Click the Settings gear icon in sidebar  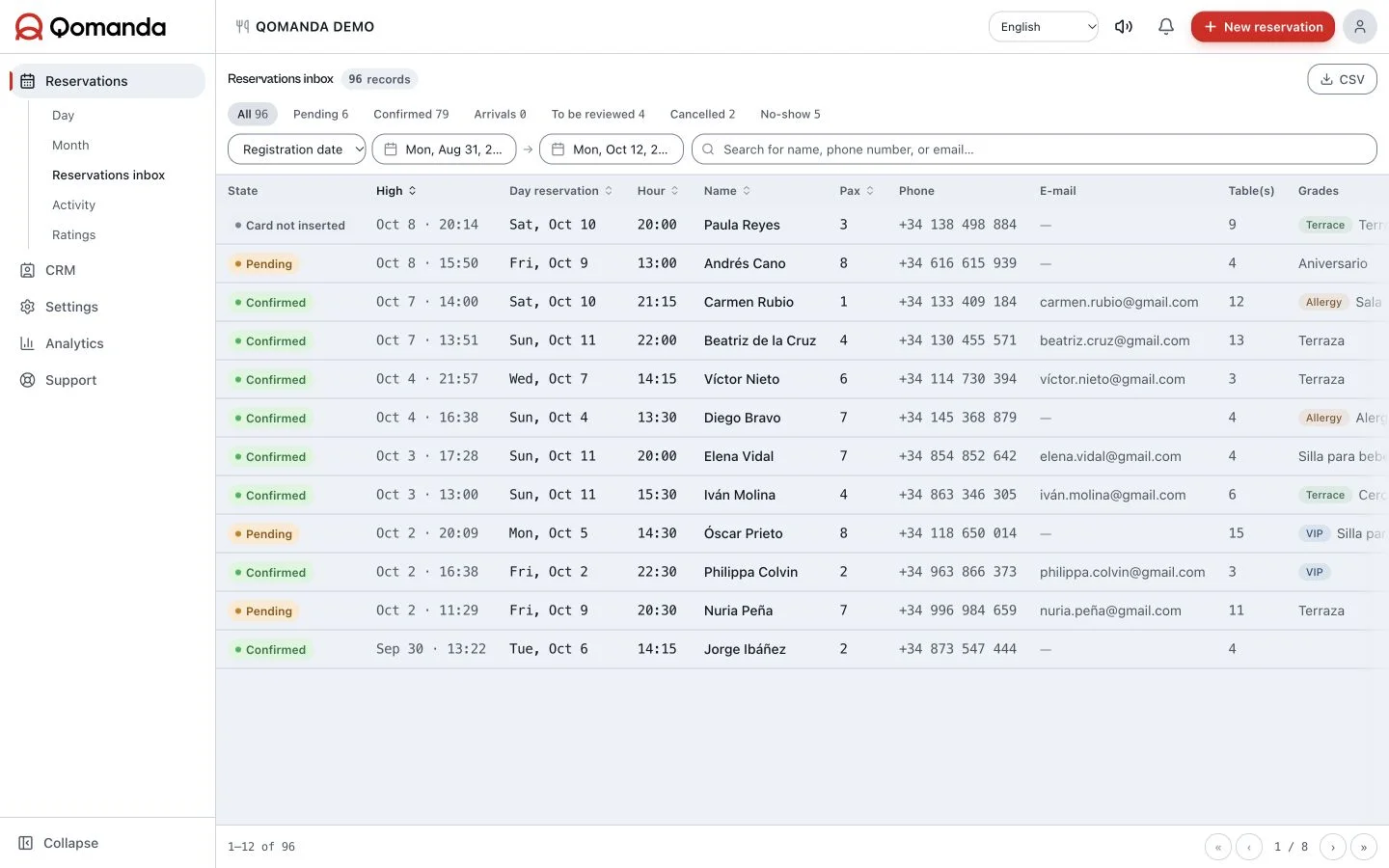[28, 307]
